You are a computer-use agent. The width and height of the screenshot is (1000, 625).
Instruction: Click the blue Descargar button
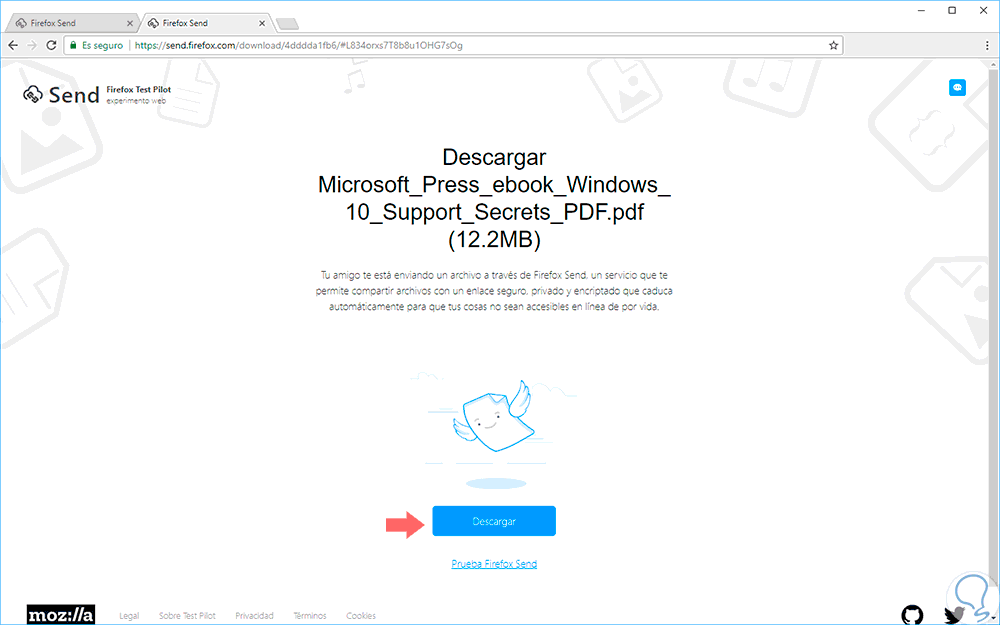[x=494, y=521]
